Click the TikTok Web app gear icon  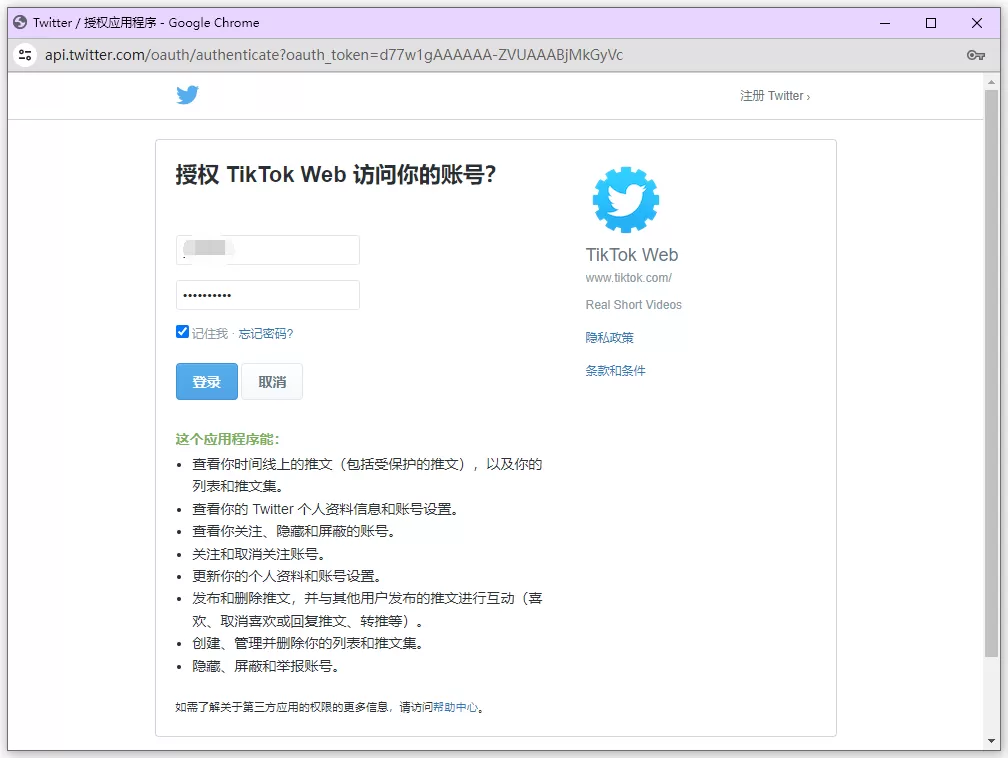626,199
